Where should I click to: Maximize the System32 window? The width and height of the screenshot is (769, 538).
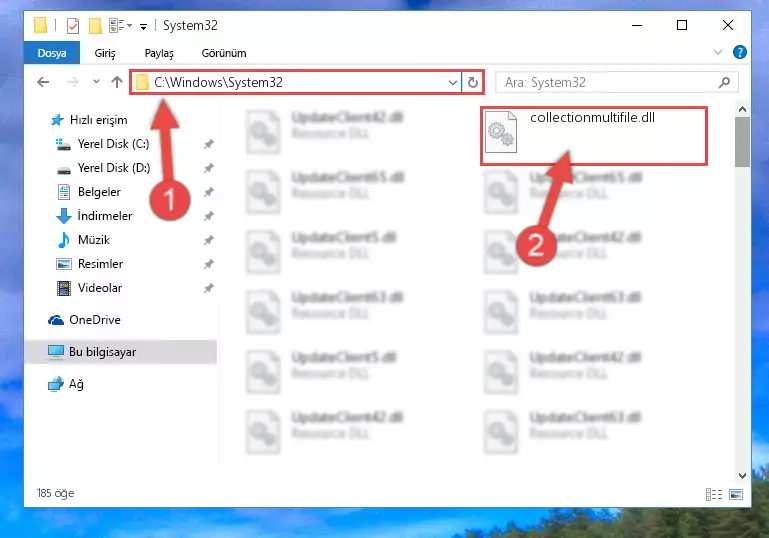(682, 26)
